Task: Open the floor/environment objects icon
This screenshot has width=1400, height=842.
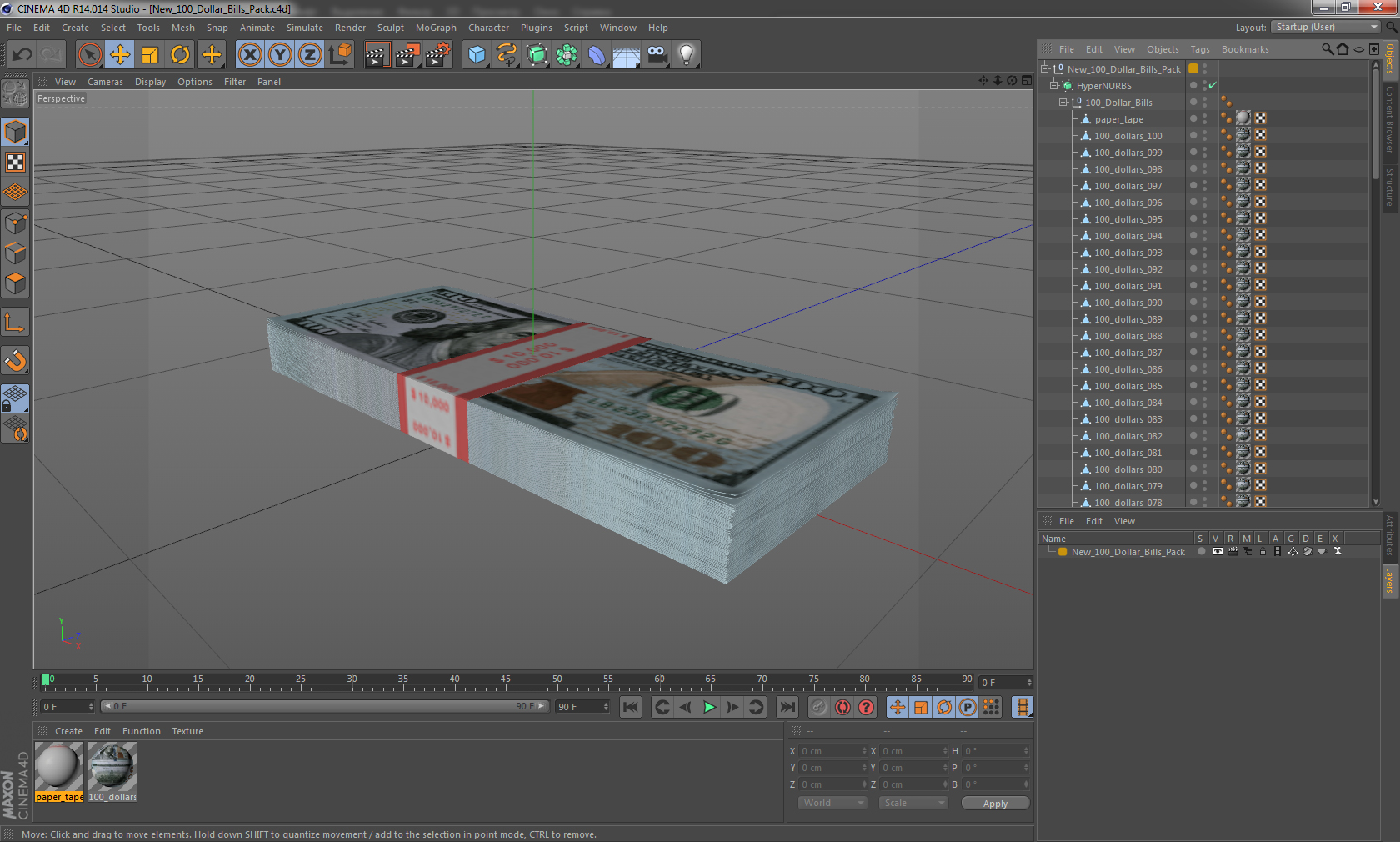Action: (x=627, y=55)
